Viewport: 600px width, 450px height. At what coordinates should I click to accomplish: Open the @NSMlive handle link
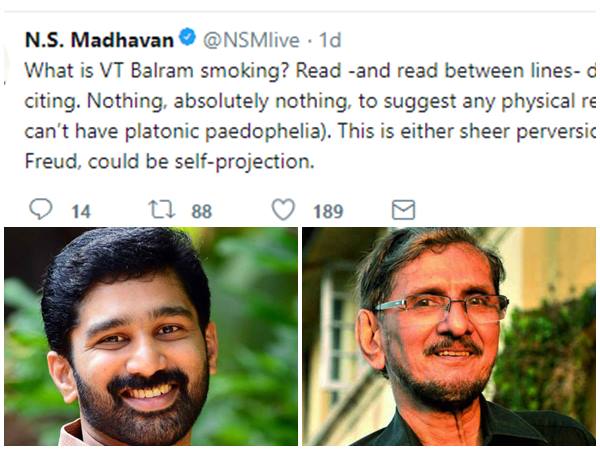pos(248,40)
